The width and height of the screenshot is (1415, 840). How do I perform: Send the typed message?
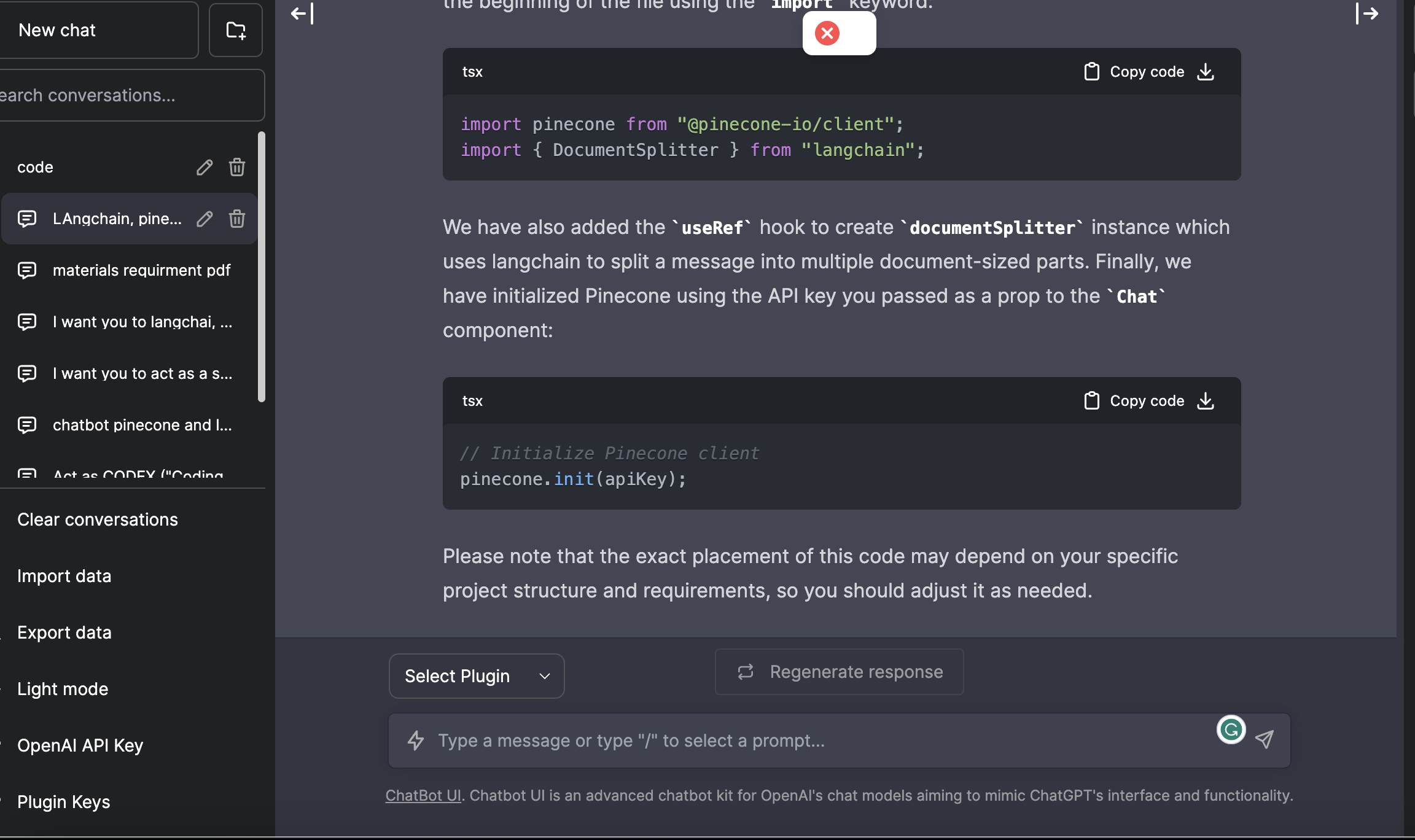[1263, 740]
